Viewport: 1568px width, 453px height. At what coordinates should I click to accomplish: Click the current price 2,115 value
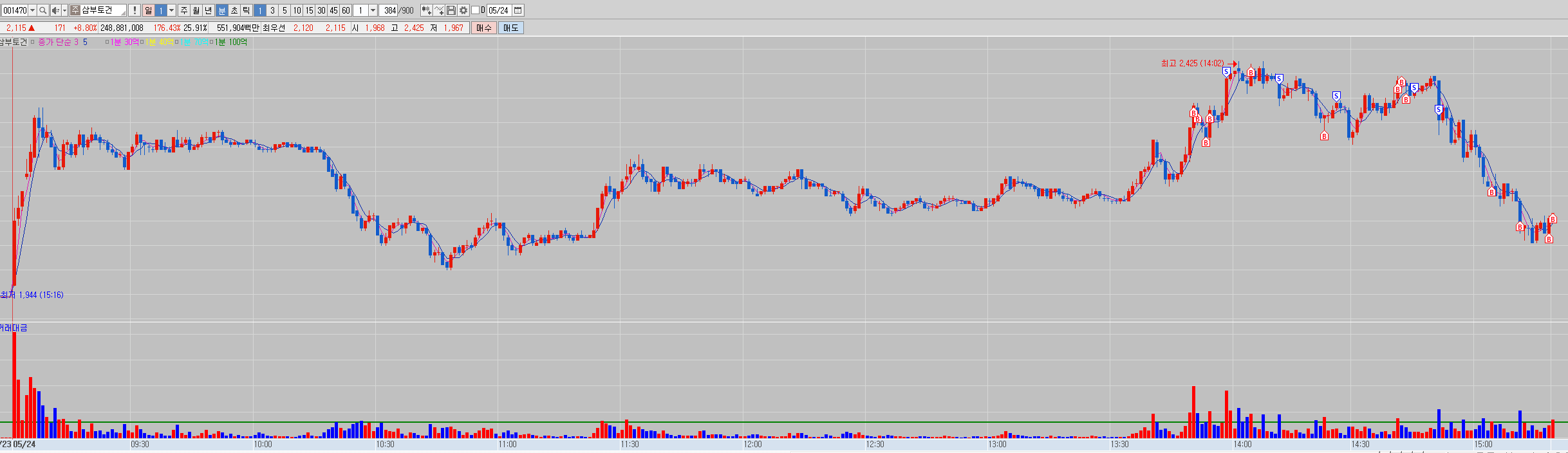(16, 28)
